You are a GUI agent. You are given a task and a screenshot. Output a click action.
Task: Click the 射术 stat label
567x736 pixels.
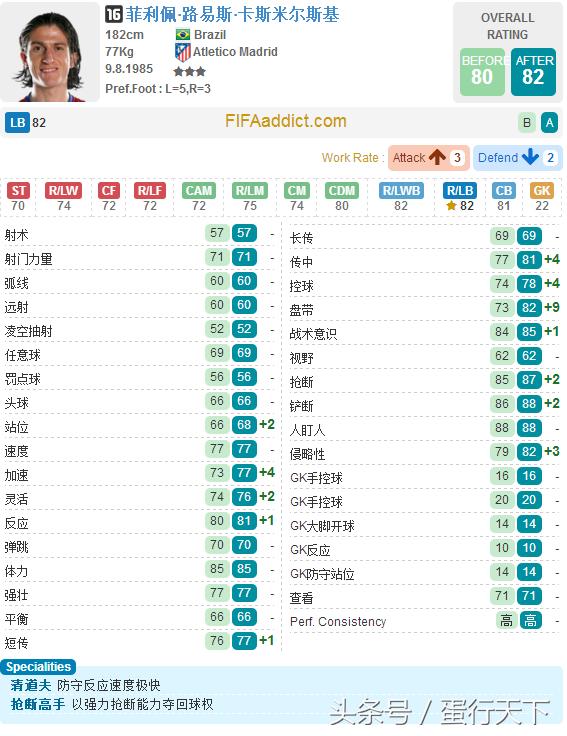16,235
